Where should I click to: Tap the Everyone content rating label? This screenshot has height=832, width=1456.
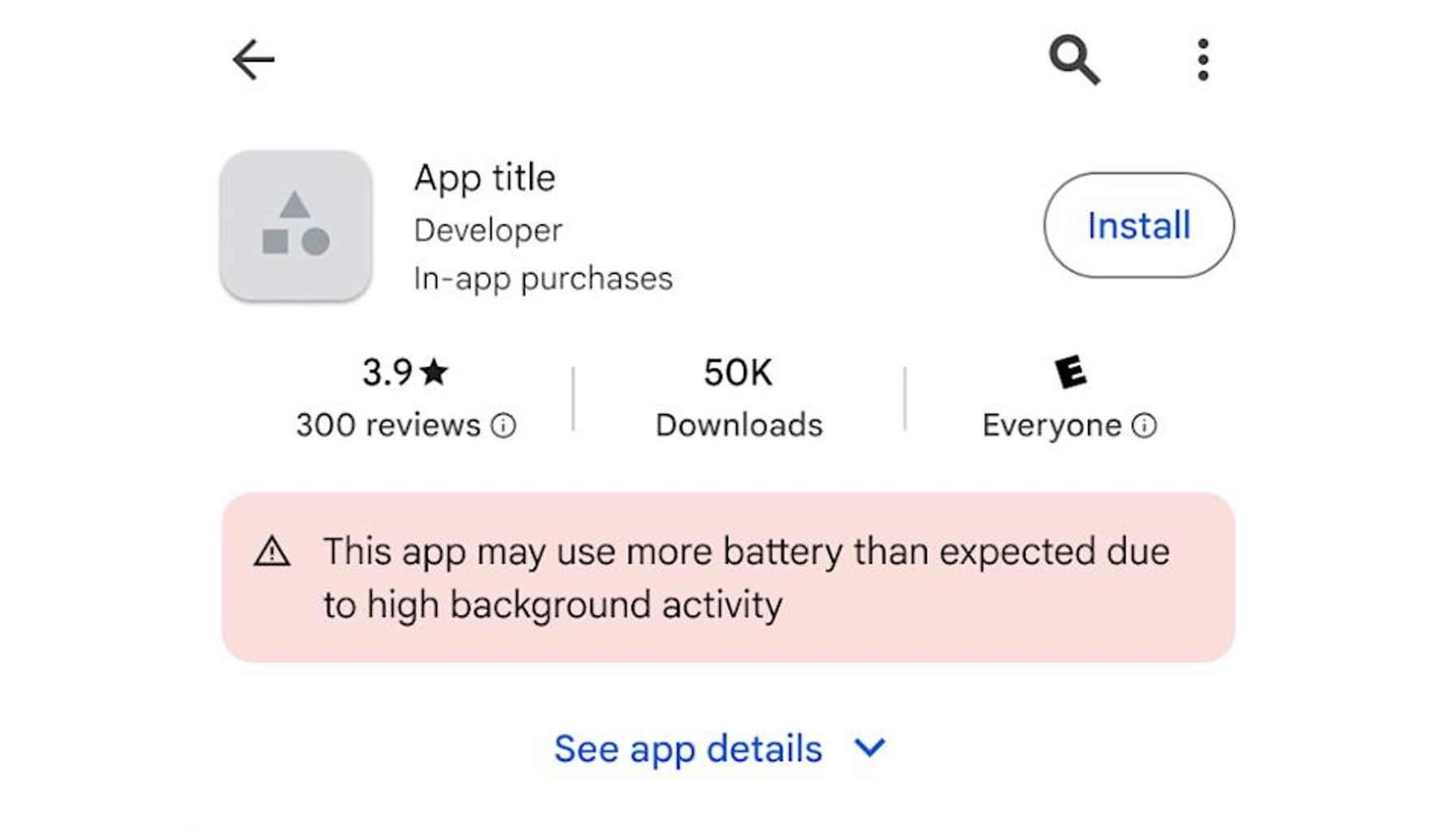tap(1051, 425)
